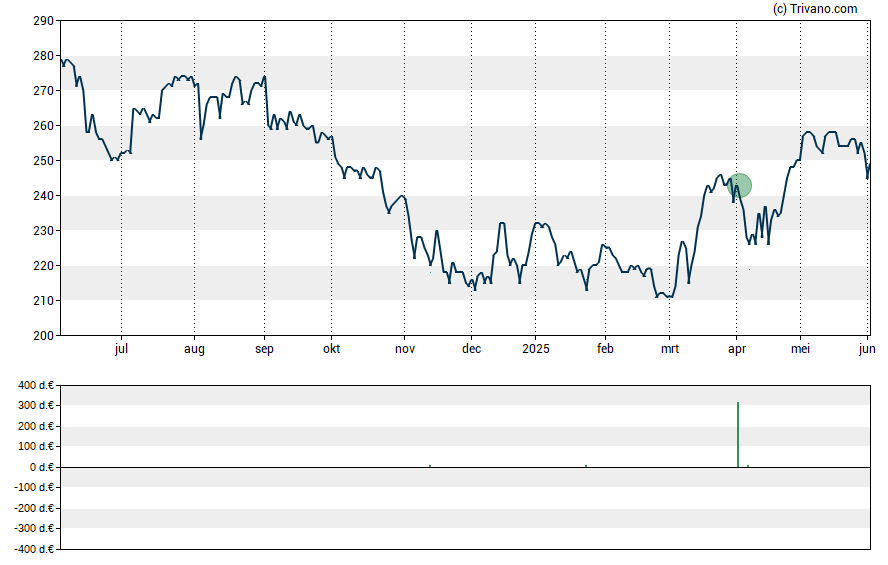Click the 'feb' month label
Viewport: 888px width, 565px height.
coord(605,349)
